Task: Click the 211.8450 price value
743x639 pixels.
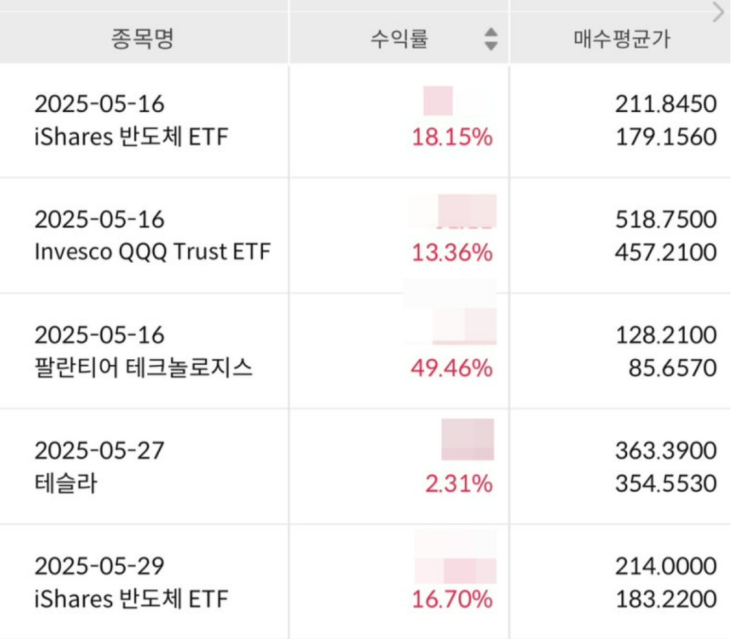Action: pyautogui.click(x=666, y=104)
